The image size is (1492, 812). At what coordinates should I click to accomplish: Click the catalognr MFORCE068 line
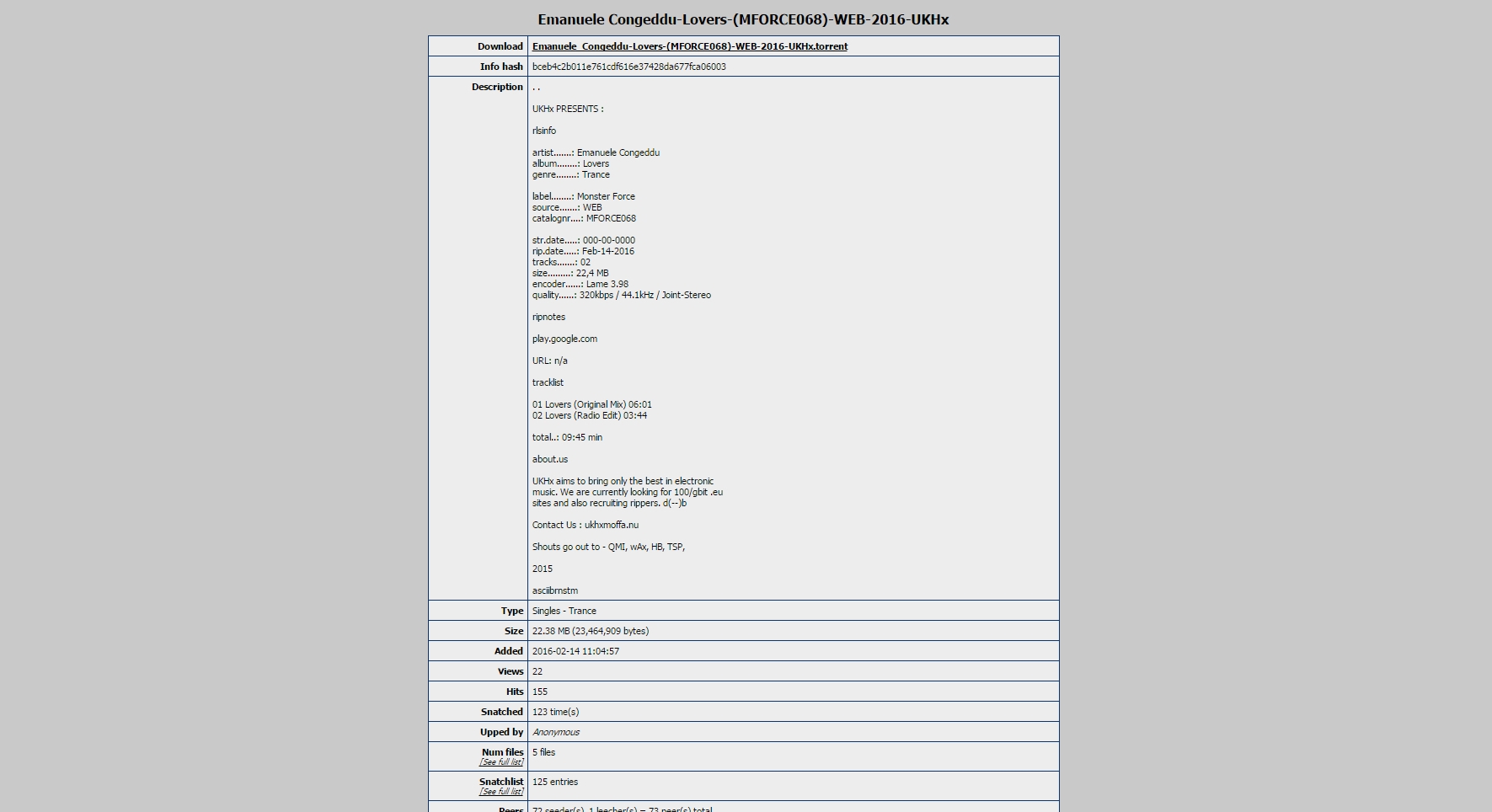(x=584, y=218)
